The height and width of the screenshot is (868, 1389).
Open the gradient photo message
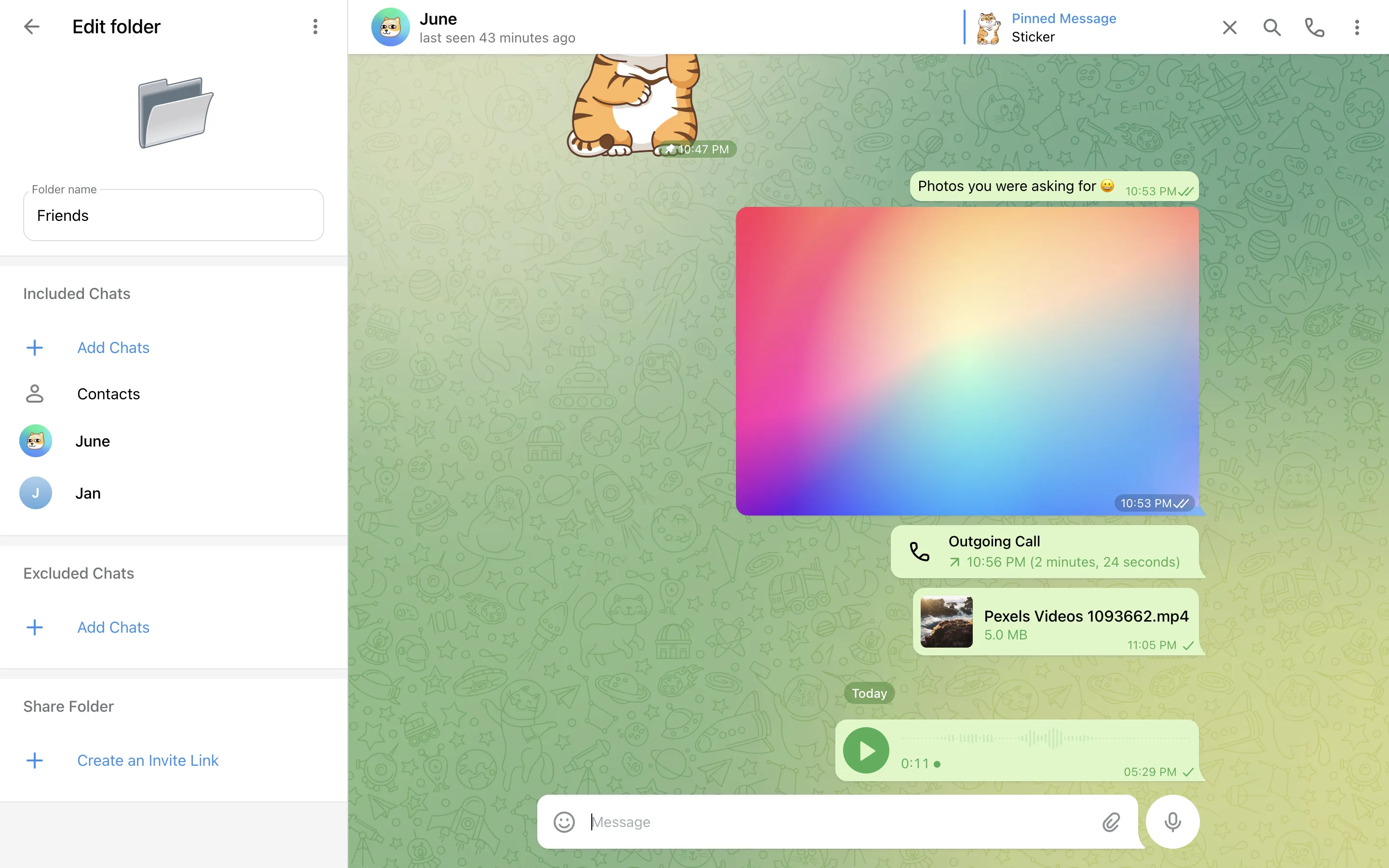[967, 361]
